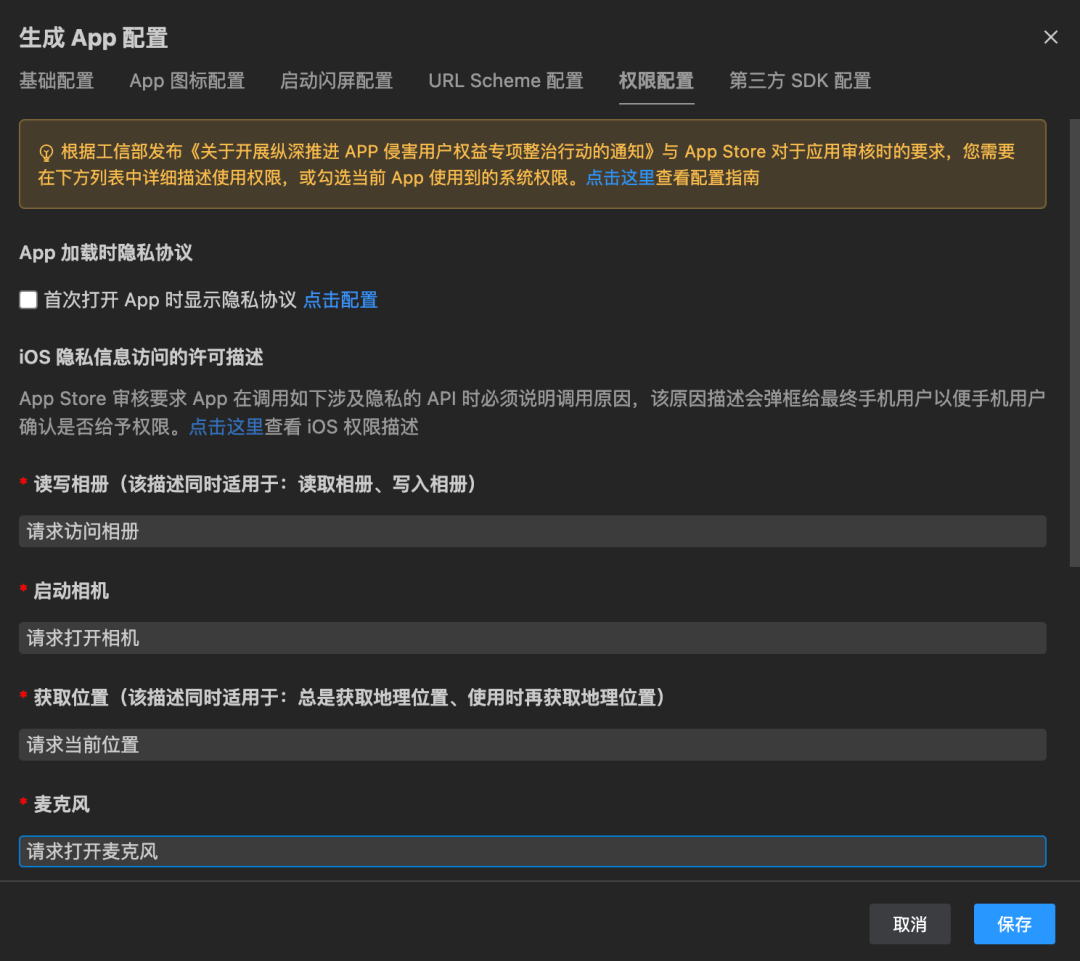Click 取消 to cancel changes

coord(909,924)
